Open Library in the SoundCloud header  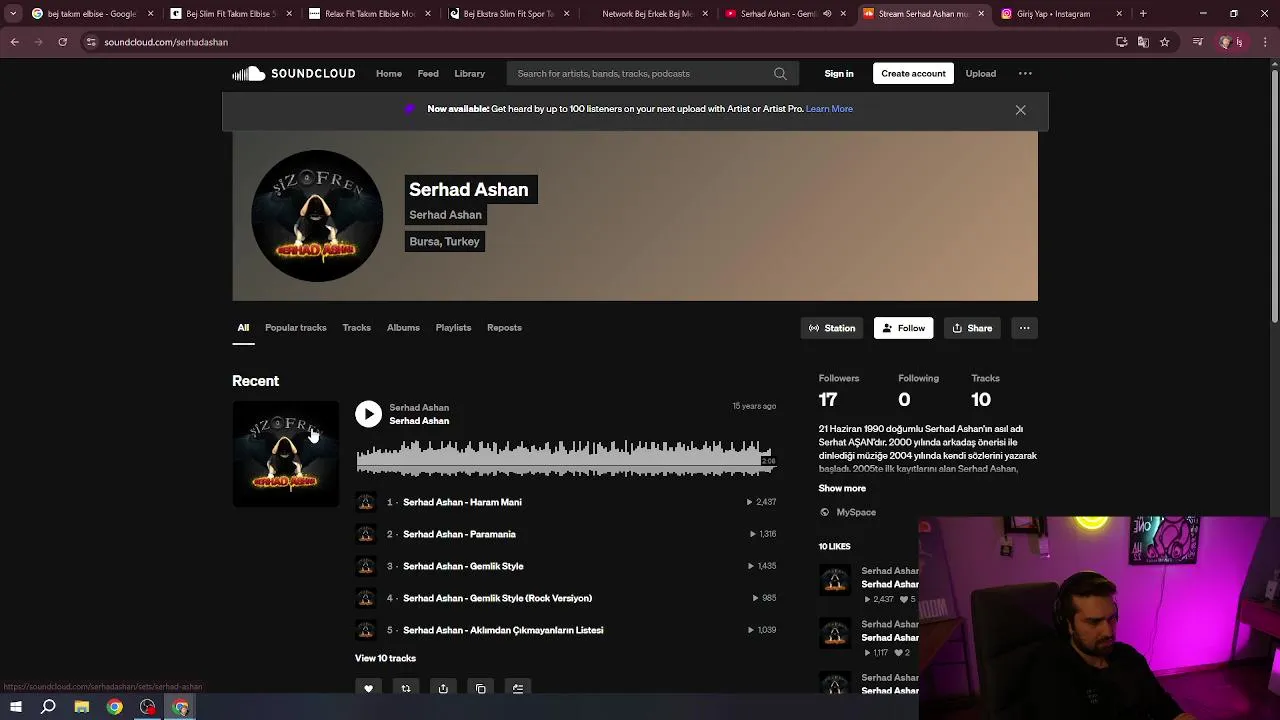pyautogui.click(x=469, y=73)
